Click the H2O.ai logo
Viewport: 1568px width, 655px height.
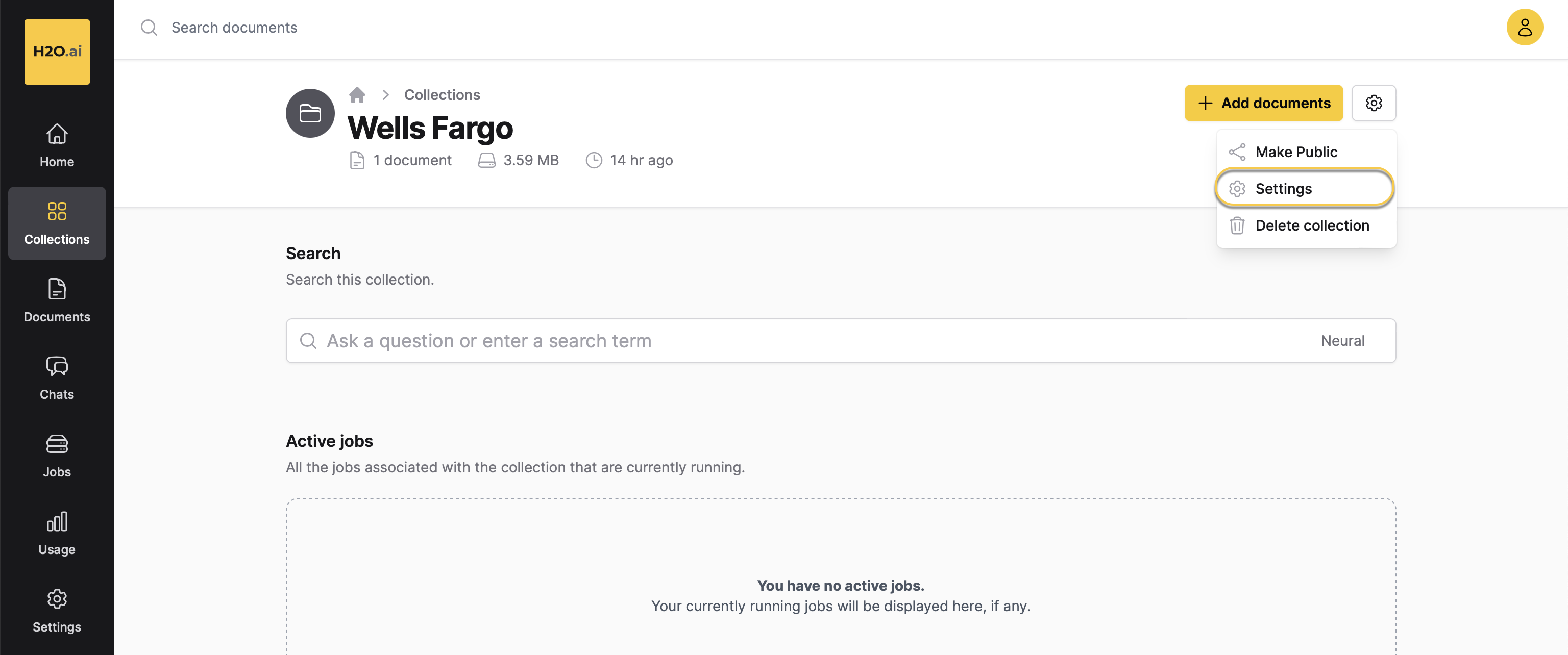click(x=57, y=52)
